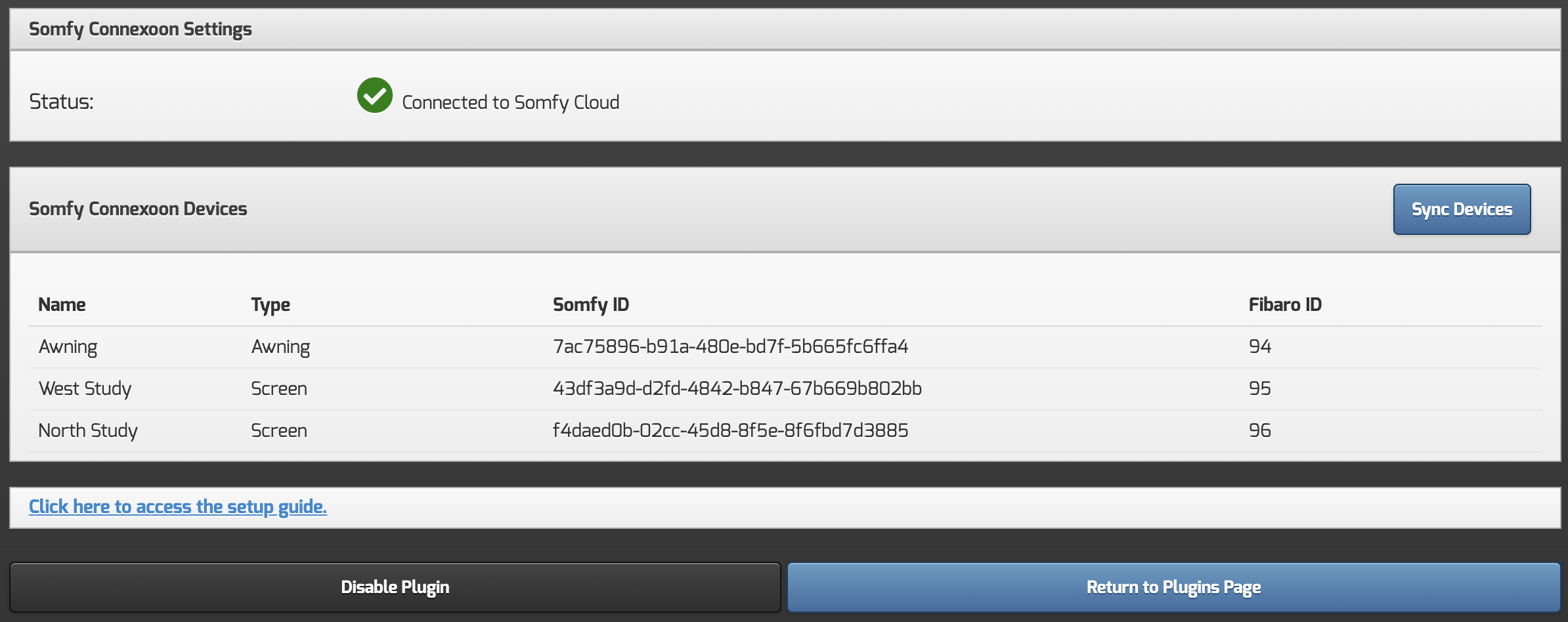Image resolution: width=1568 pixels, height=622 pixels.
Task: Click the Disable Plugin button
Action: point(395,587)
